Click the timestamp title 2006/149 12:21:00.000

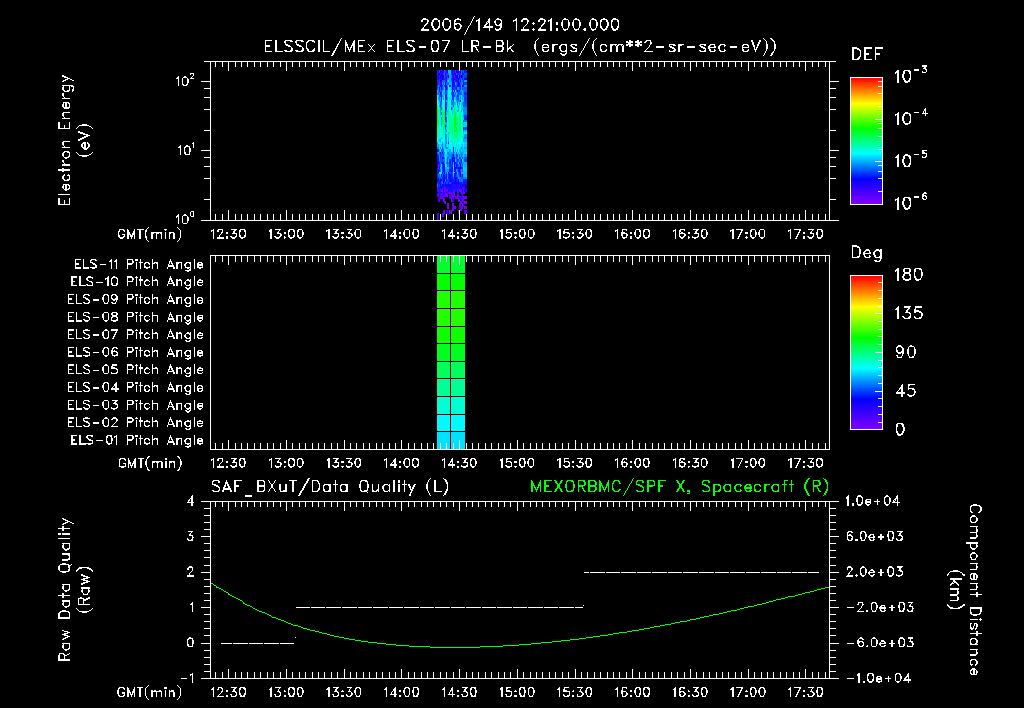[x=519, y=25]
